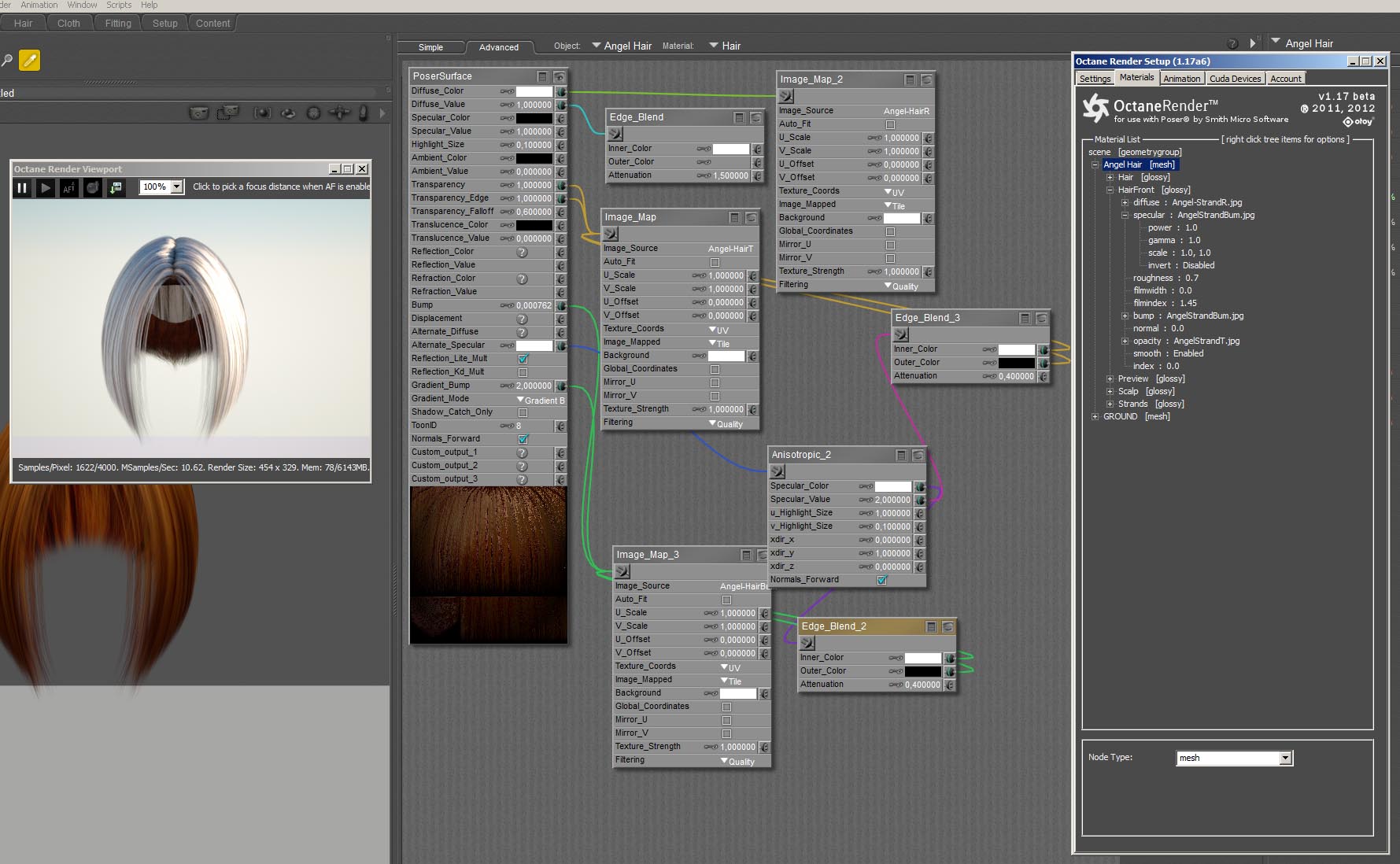Viewport: 1400px width, 864px height.
Task: Open the Material dropdown showing Hair
Action: [725, 46]
